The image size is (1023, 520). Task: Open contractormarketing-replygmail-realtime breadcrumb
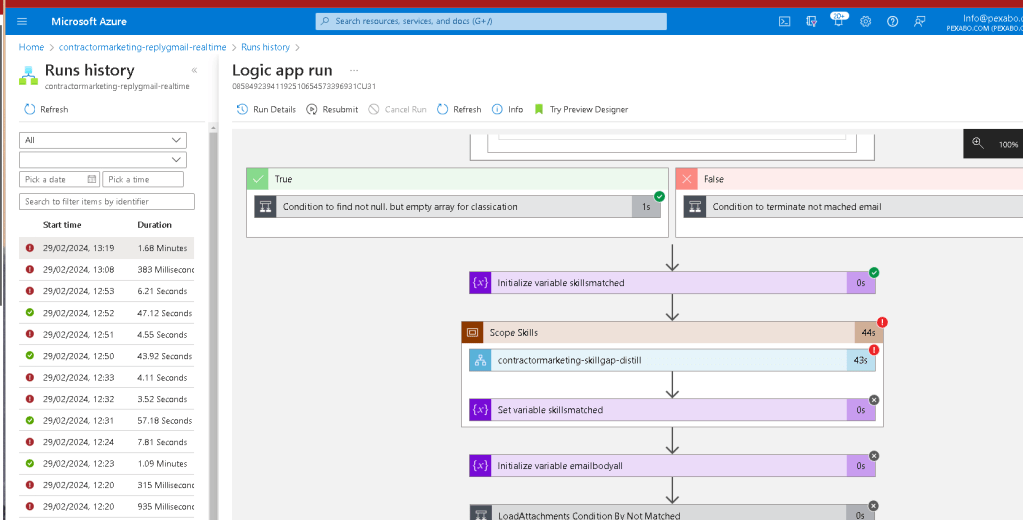coord(142,47)
